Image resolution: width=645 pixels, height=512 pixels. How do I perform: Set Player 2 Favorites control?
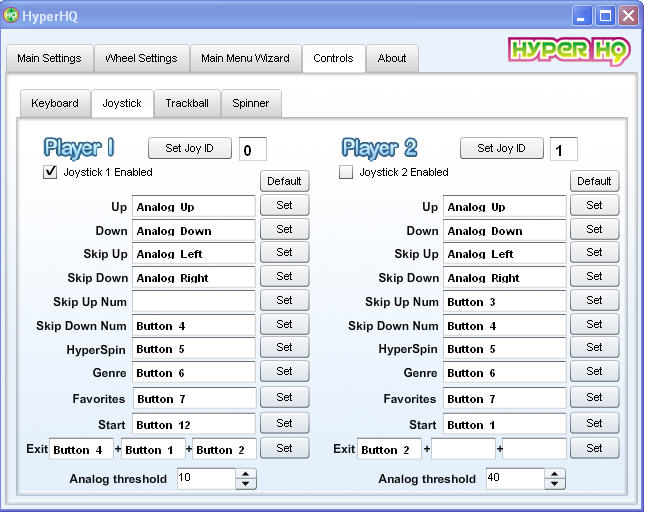click(x=594, y=397)
